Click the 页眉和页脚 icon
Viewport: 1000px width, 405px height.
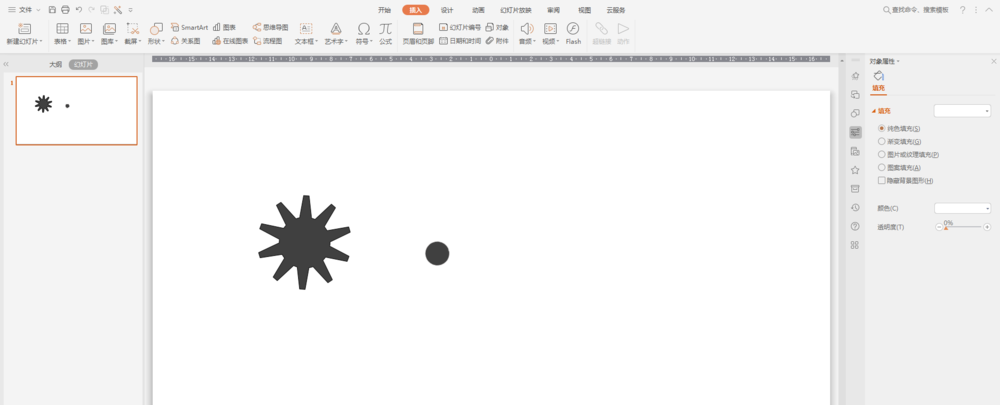tap(418, 29)
